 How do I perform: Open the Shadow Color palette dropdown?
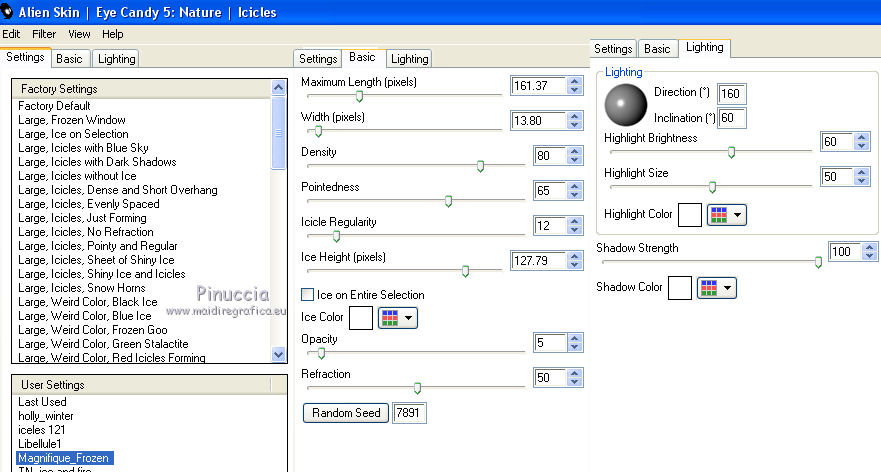tap(717, 288)
